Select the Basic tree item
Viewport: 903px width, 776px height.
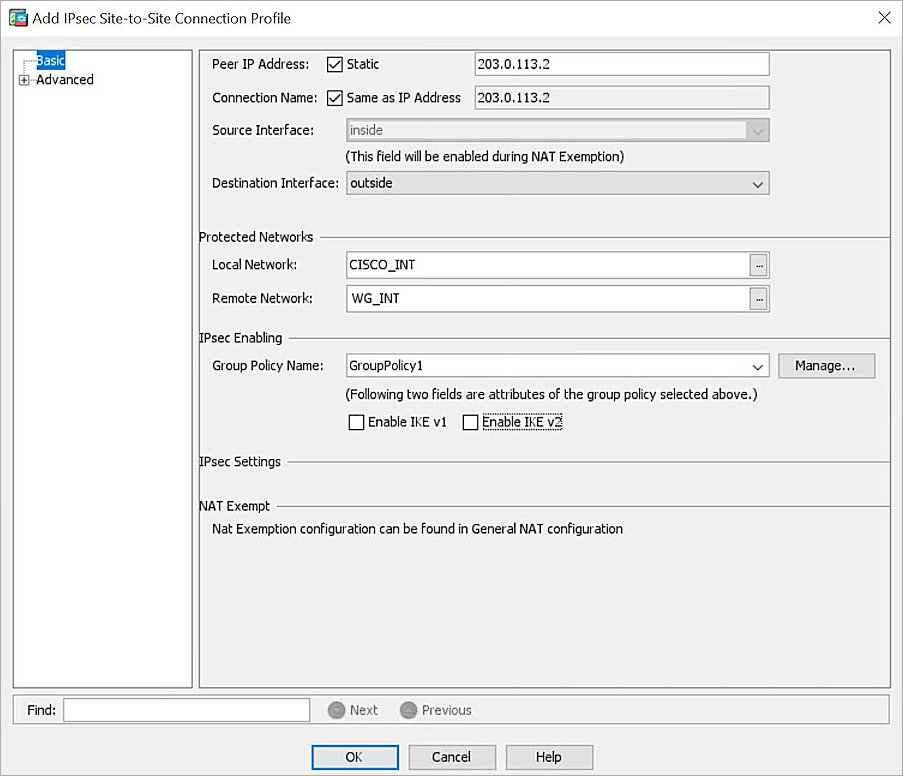point(49,60)
